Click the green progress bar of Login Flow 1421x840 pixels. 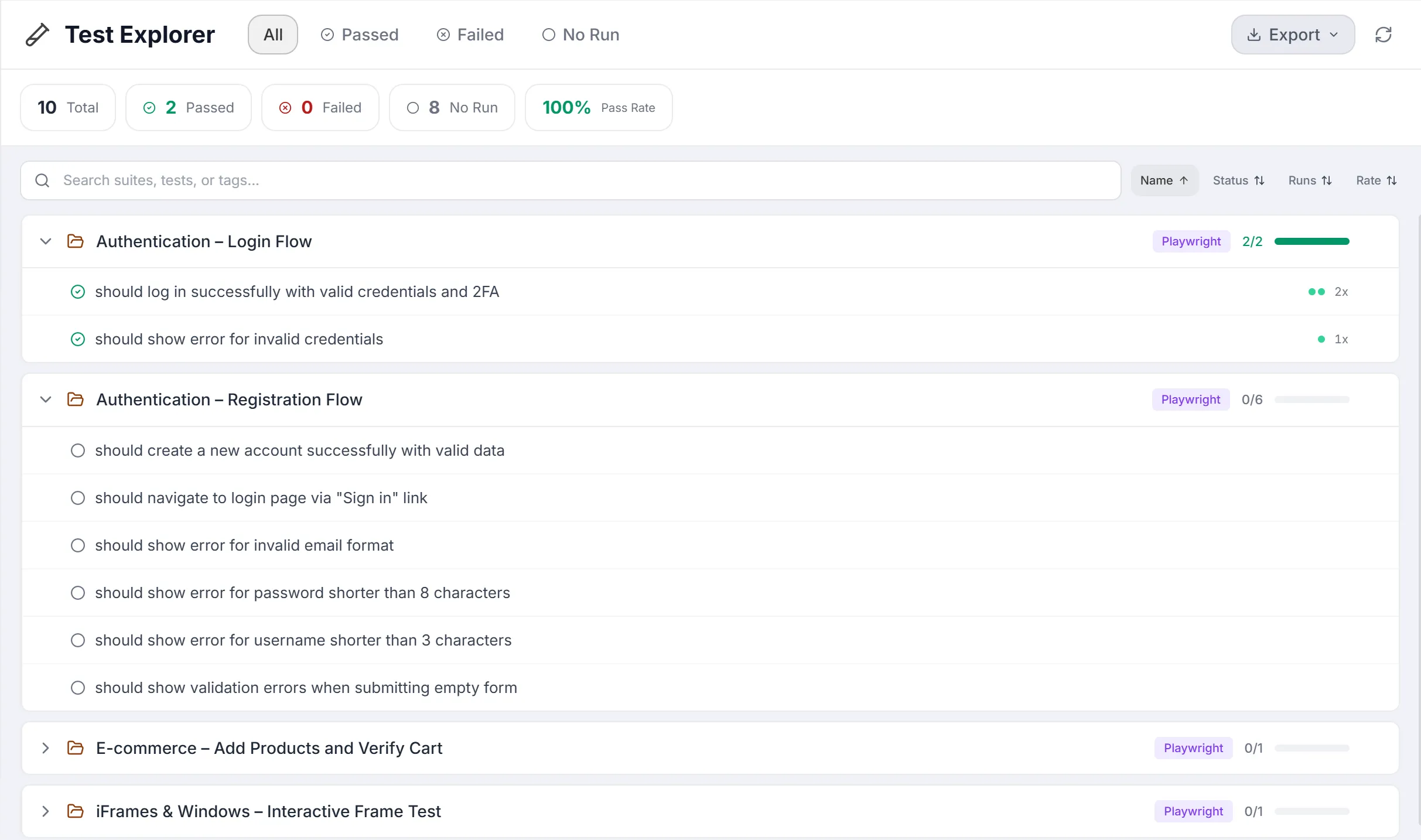point(1311,241)
